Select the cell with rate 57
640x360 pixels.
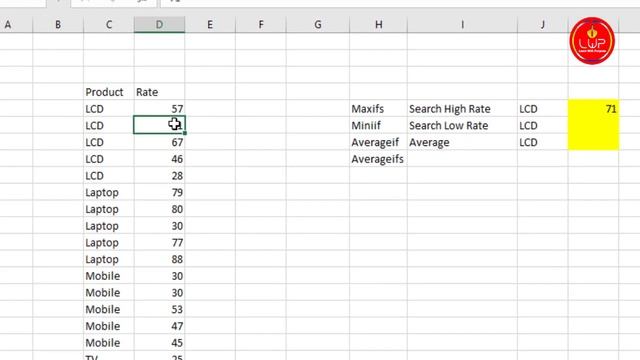pos(159,109)
